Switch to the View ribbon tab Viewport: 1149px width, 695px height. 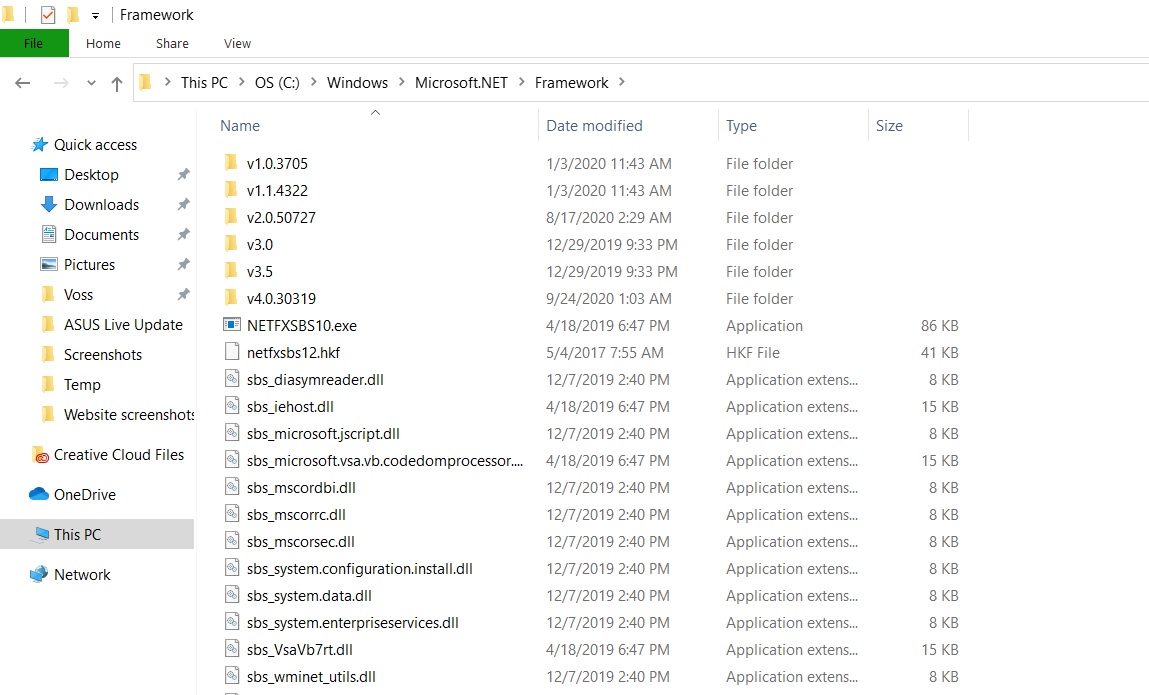237,43
